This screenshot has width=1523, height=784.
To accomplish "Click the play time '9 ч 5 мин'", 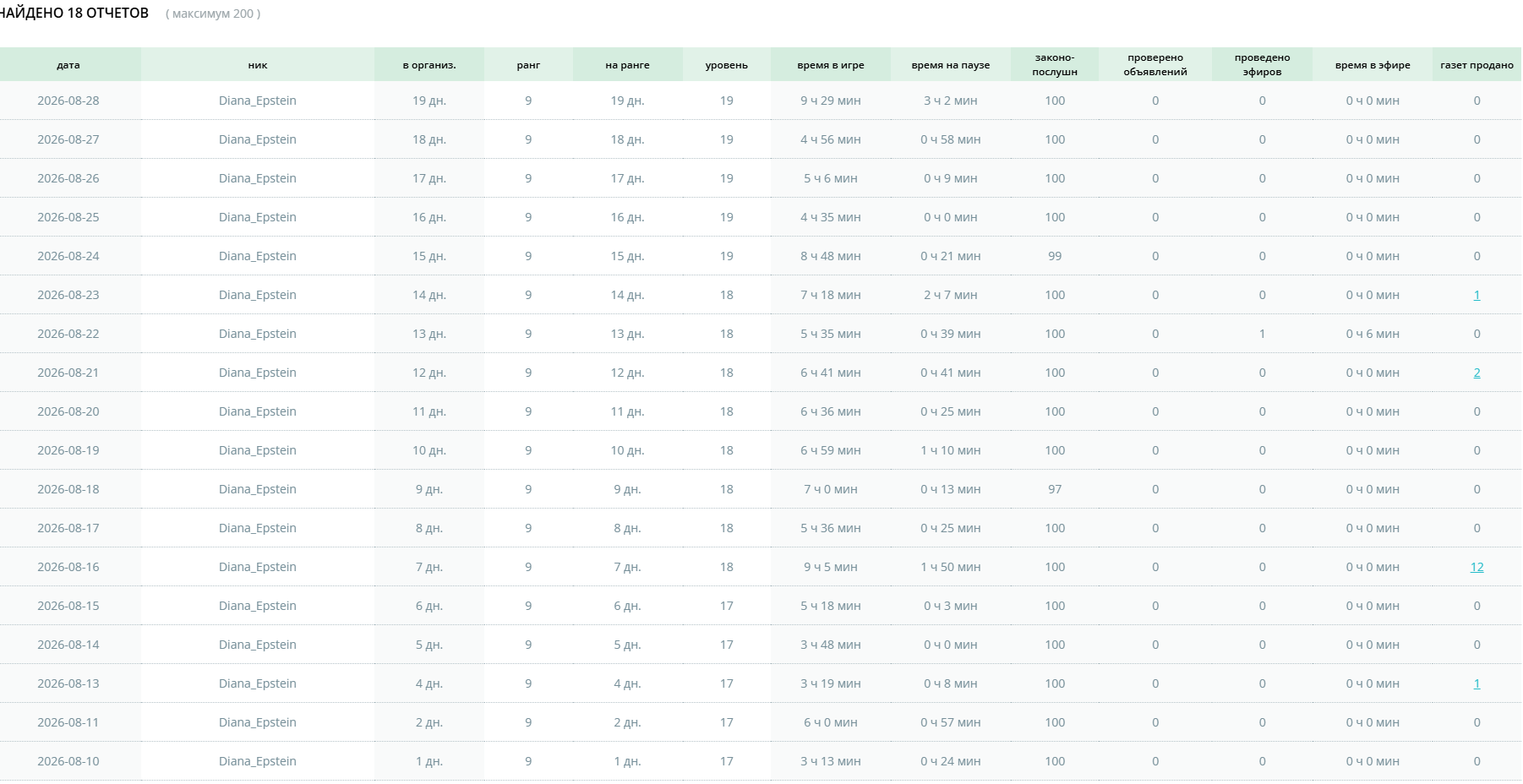I will 831,567.
